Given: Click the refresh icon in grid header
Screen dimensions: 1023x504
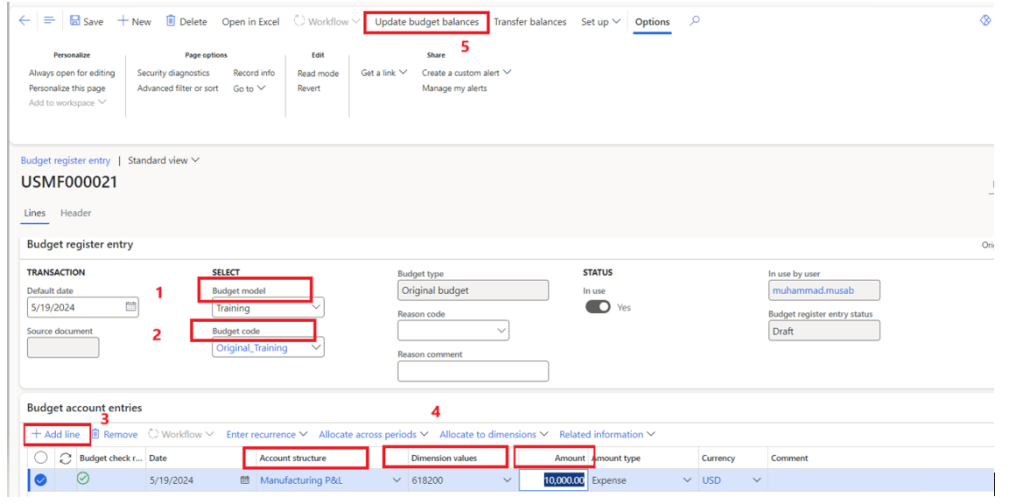Looking at the screenshot, I should click(x=65, y=457).
